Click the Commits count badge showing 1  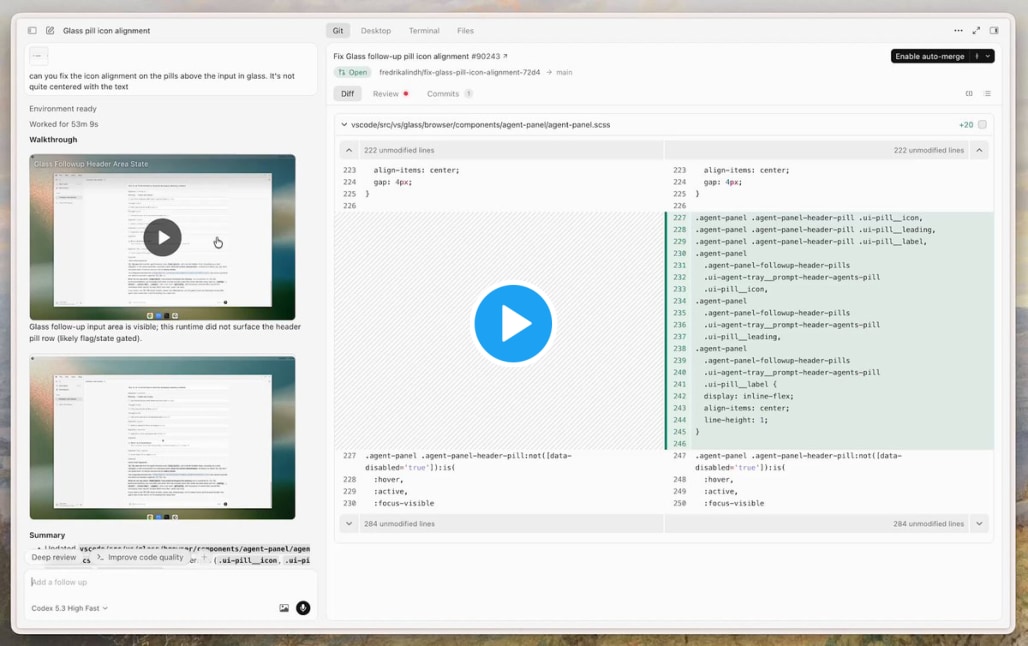pos(469,94)
